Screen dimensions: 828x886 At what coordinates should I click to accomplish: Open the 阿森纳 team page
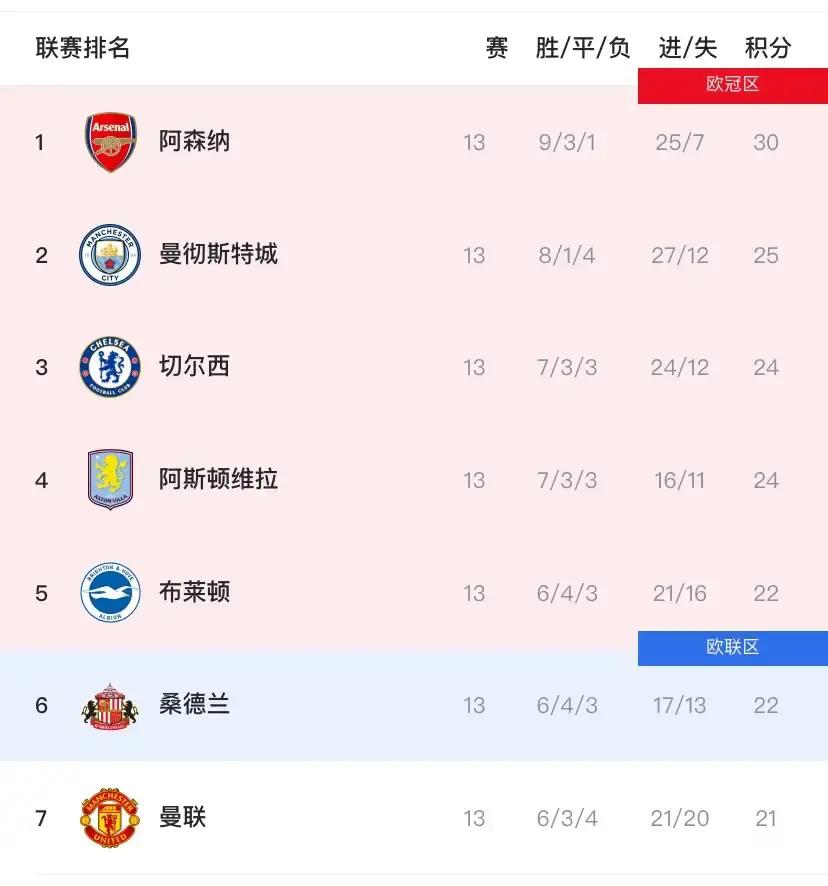click(x=196, y=141)
